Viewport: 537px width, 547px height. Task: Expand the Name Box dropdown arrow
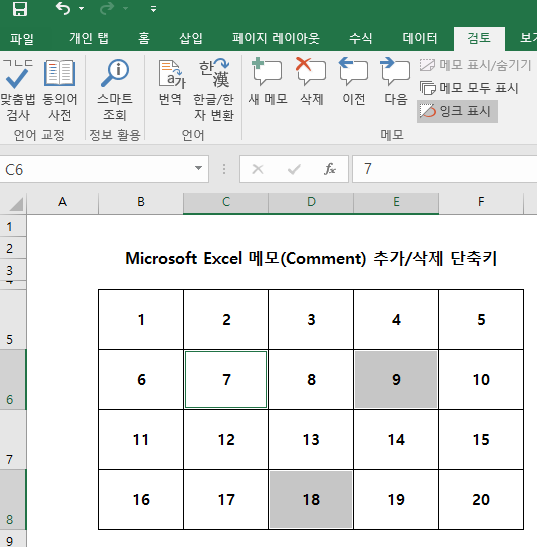(x=198, y=168)
